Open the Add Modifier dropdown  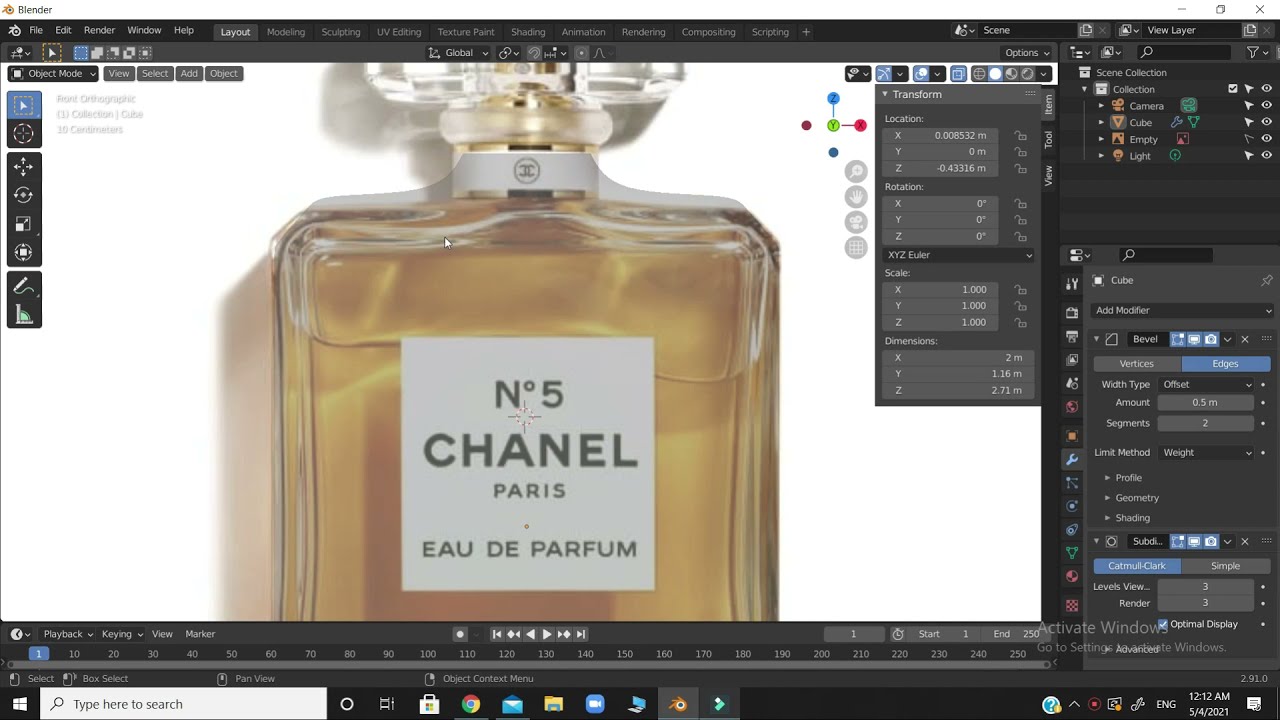1182,310
